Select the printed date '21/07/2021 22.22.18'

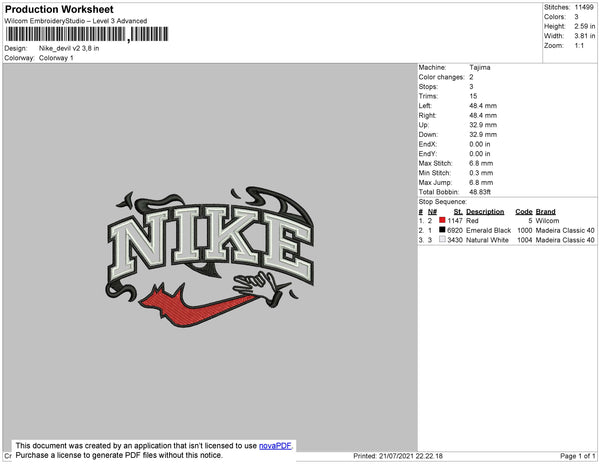411,456
